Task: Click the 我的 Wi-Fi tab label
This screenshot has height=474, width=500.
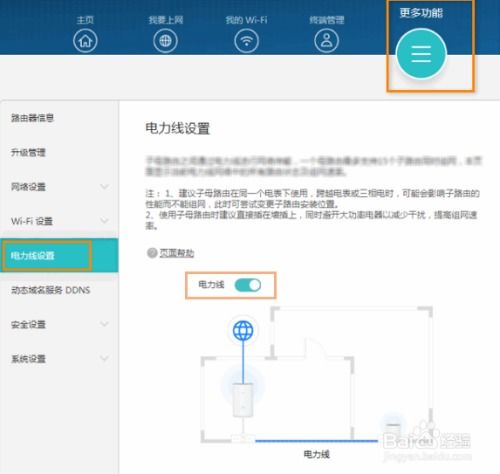Action: coord(246,20)
